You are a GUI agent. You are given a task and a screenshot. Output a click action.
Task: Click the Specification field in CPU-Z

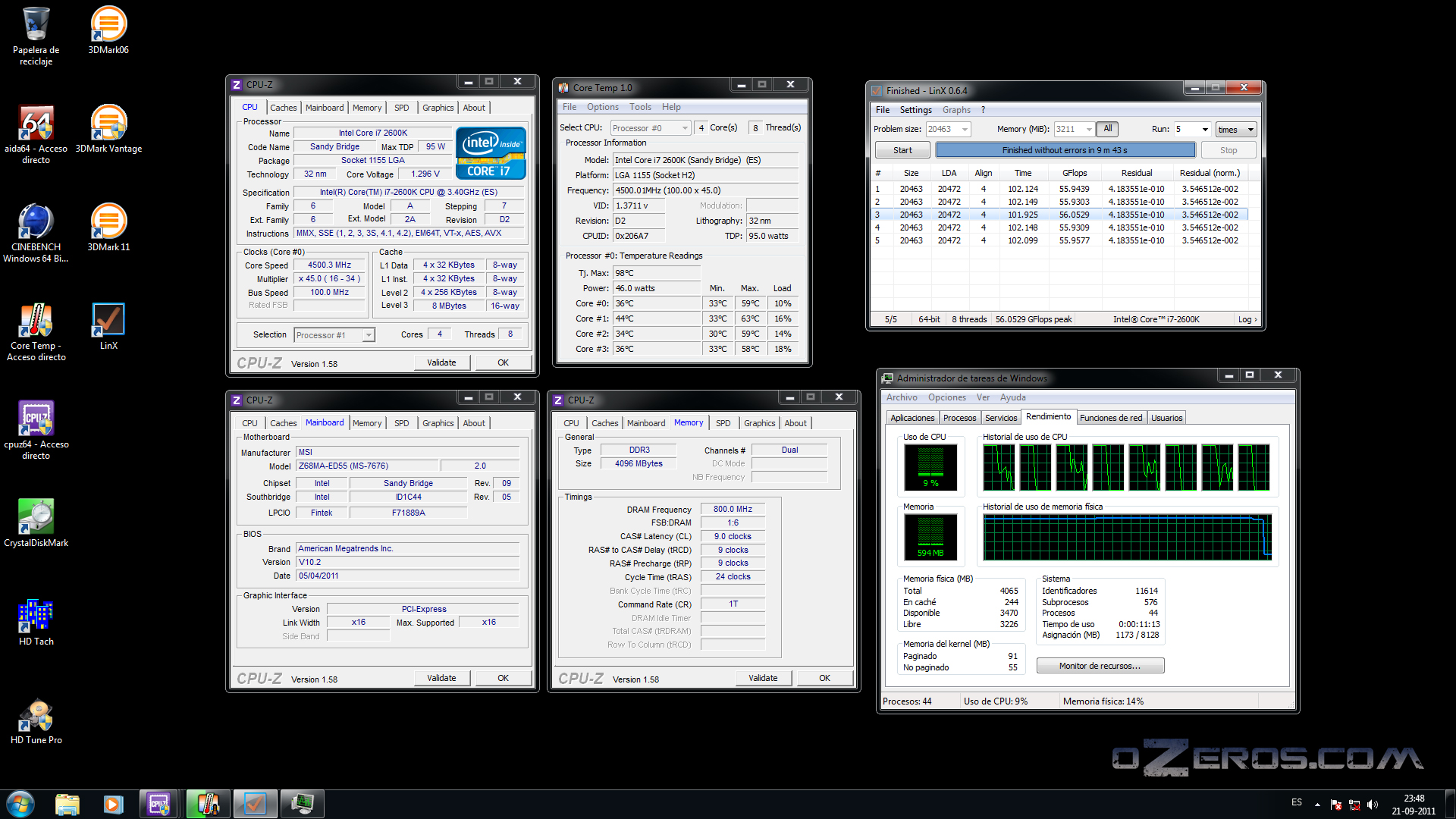click(x=408, y=193)
